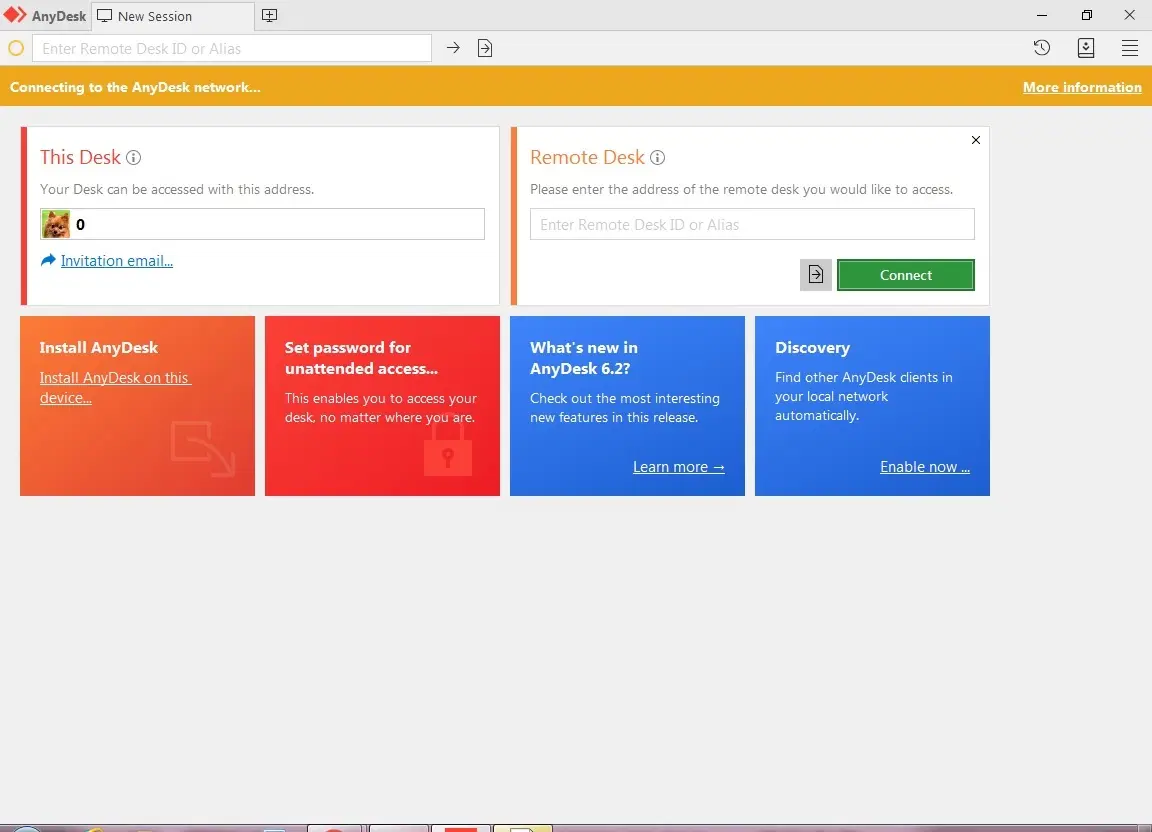Open the hamburger main menu
This screenshot has height=832, width=1152.
(1130, 48)
